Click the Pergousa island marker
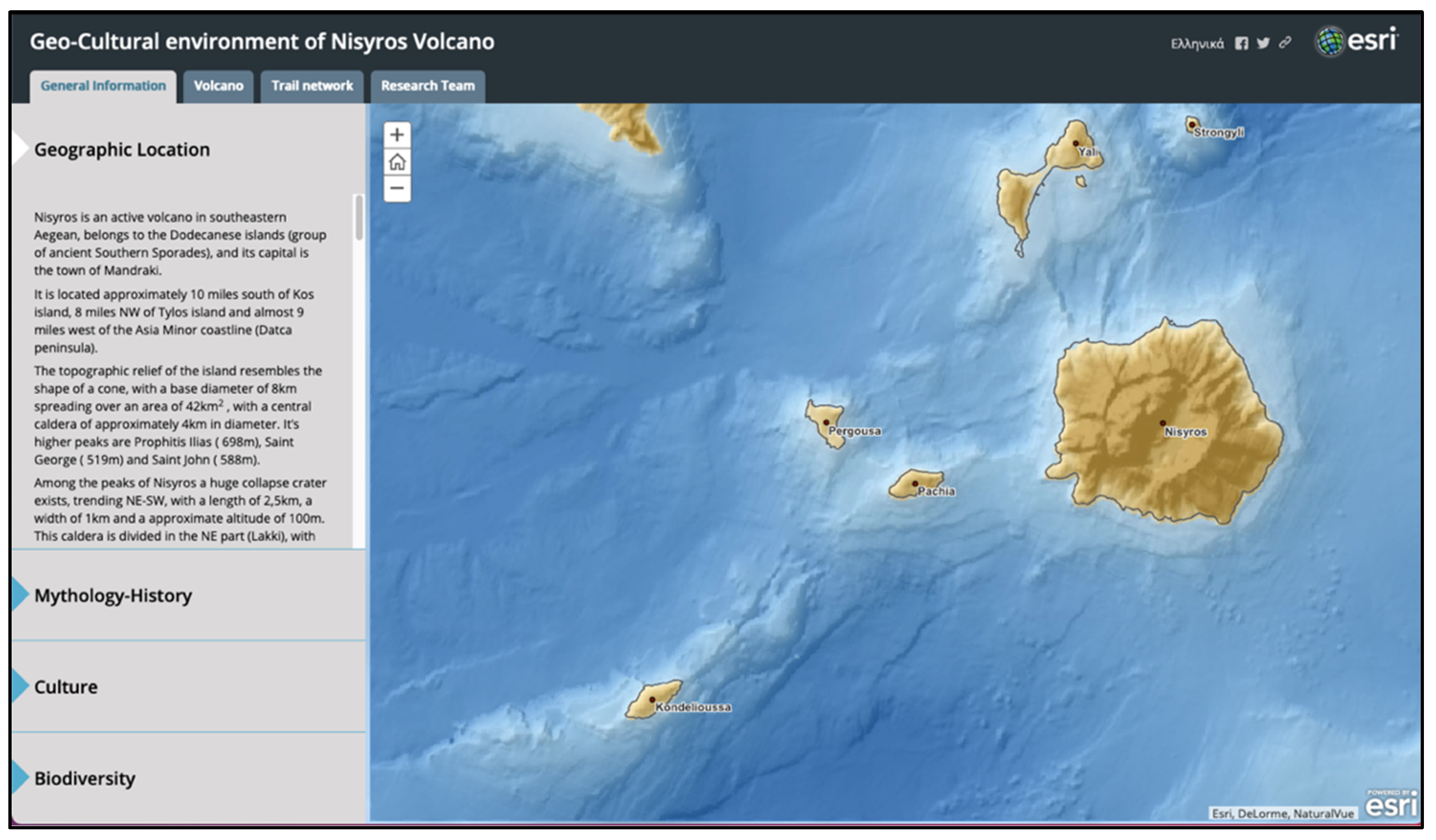 (x=826, y=422)
